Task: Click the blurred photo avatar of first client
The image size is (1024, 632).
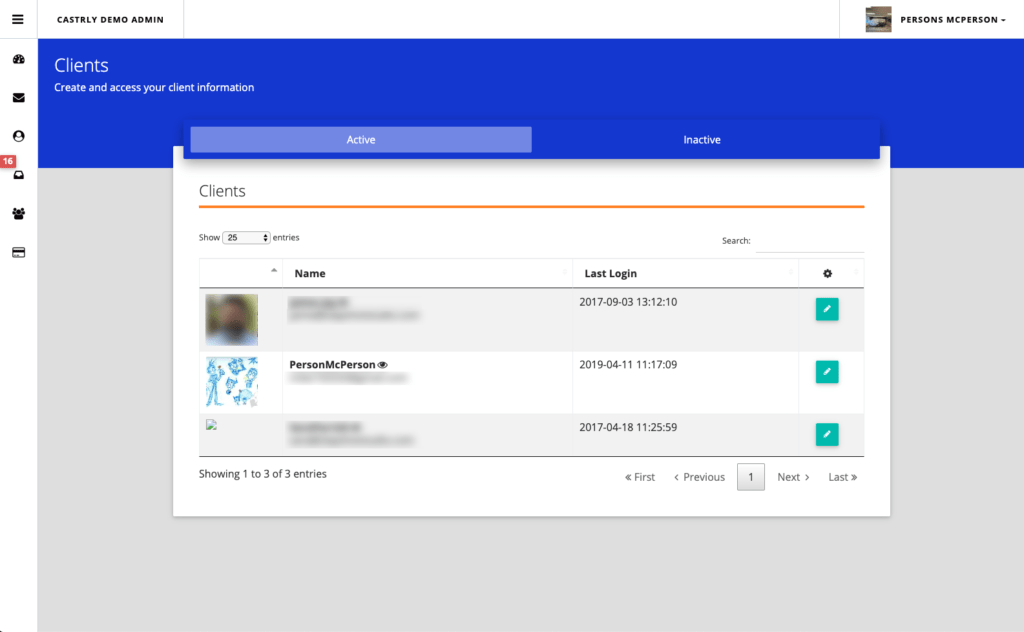Action: [232, 320]
